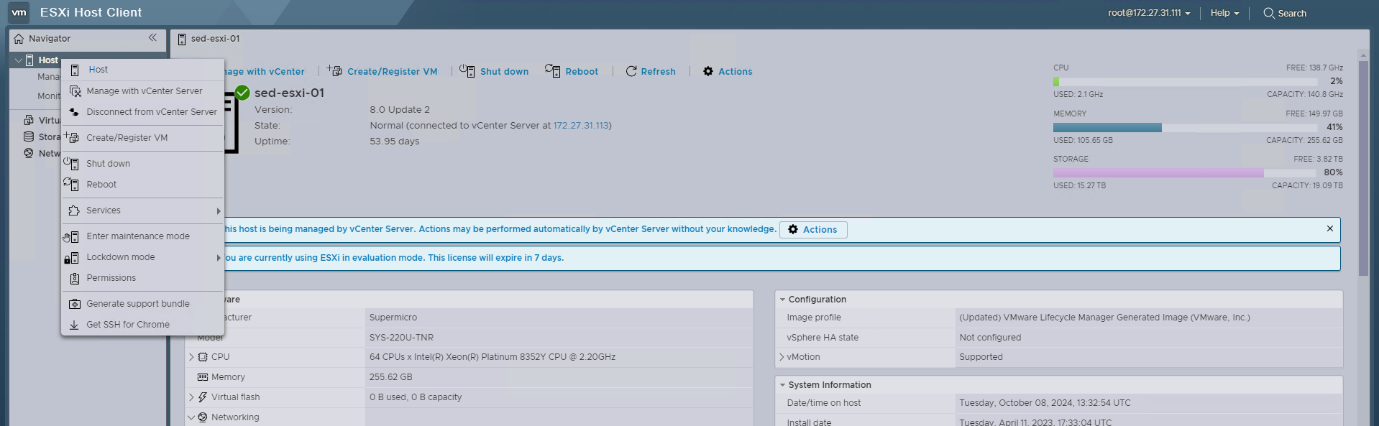
Task: Click the Reboot icon in context menu
Action: point(72,185)
